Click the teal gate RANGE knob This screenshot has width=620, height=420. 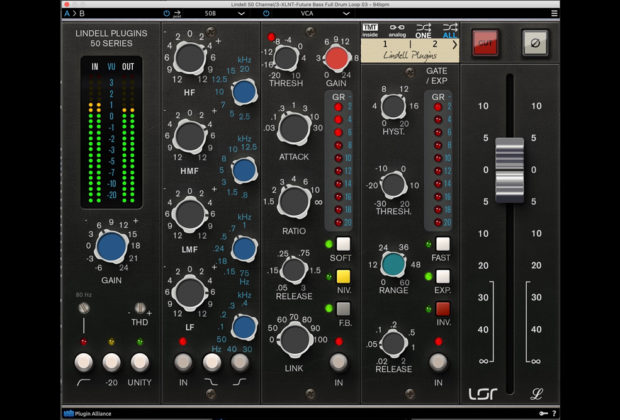[x=393, y=265]
